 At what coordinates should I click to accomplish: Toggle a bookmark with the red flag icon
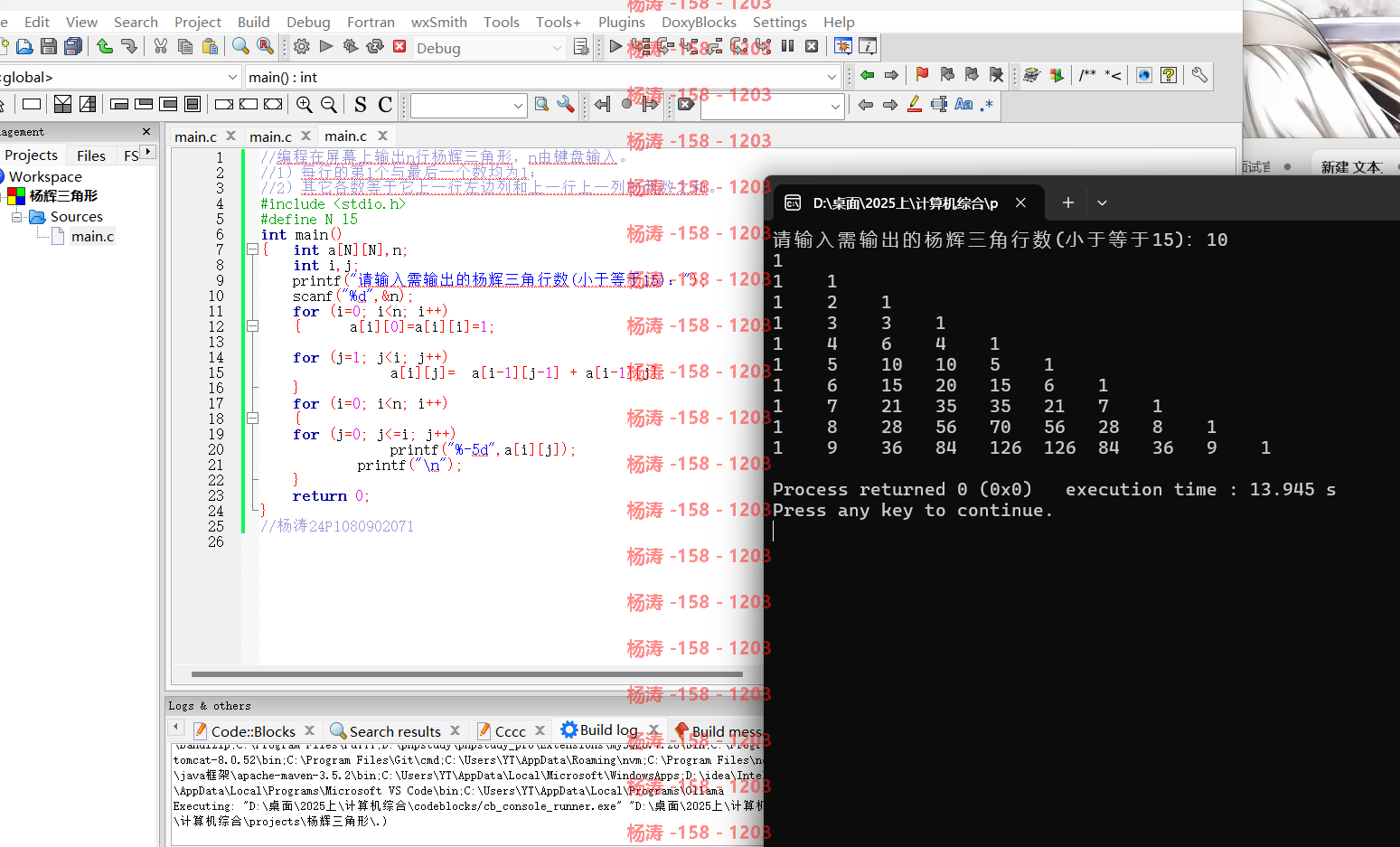(922, 75)
